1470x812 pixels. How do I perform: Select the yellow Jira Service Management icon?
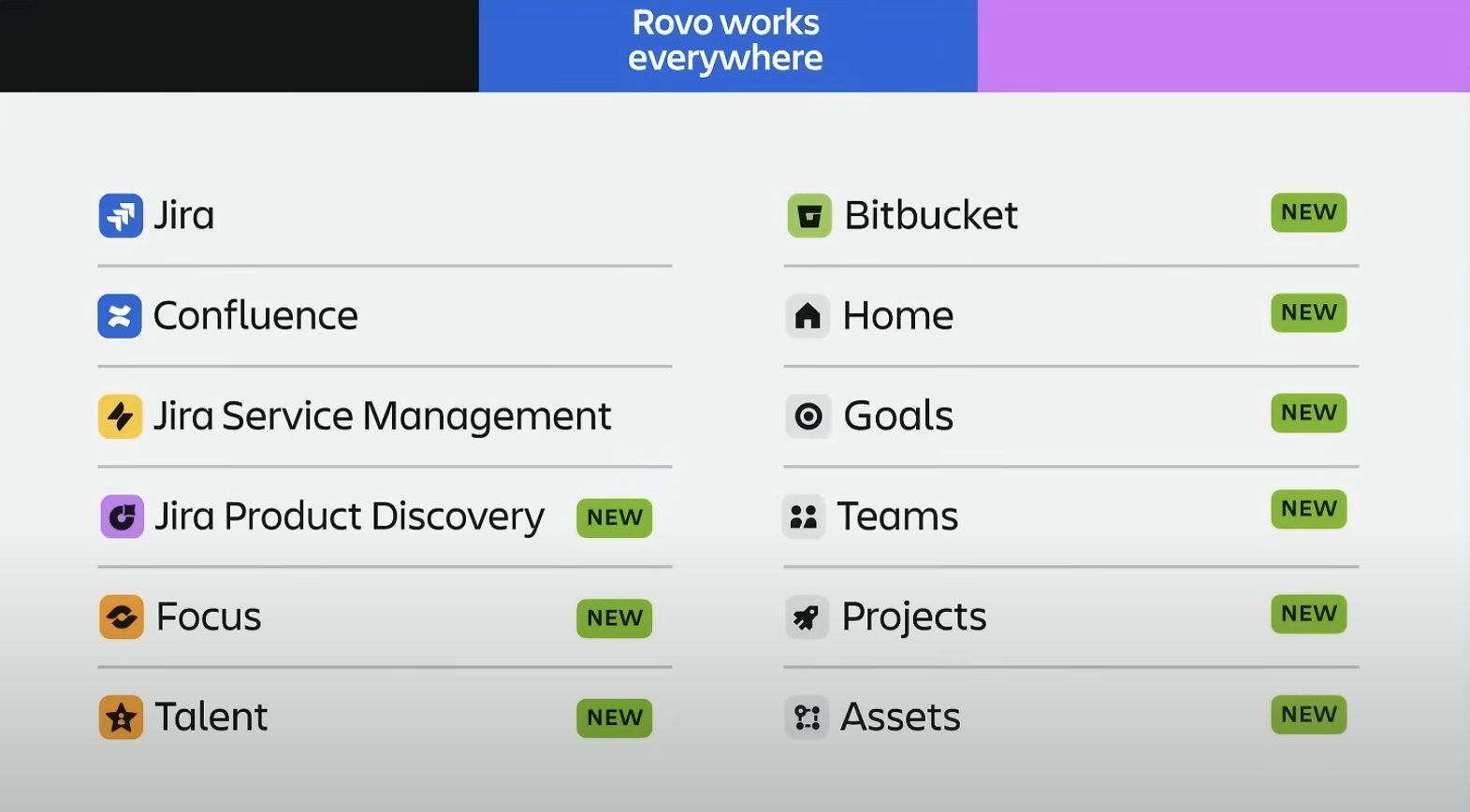pos(120,416)
